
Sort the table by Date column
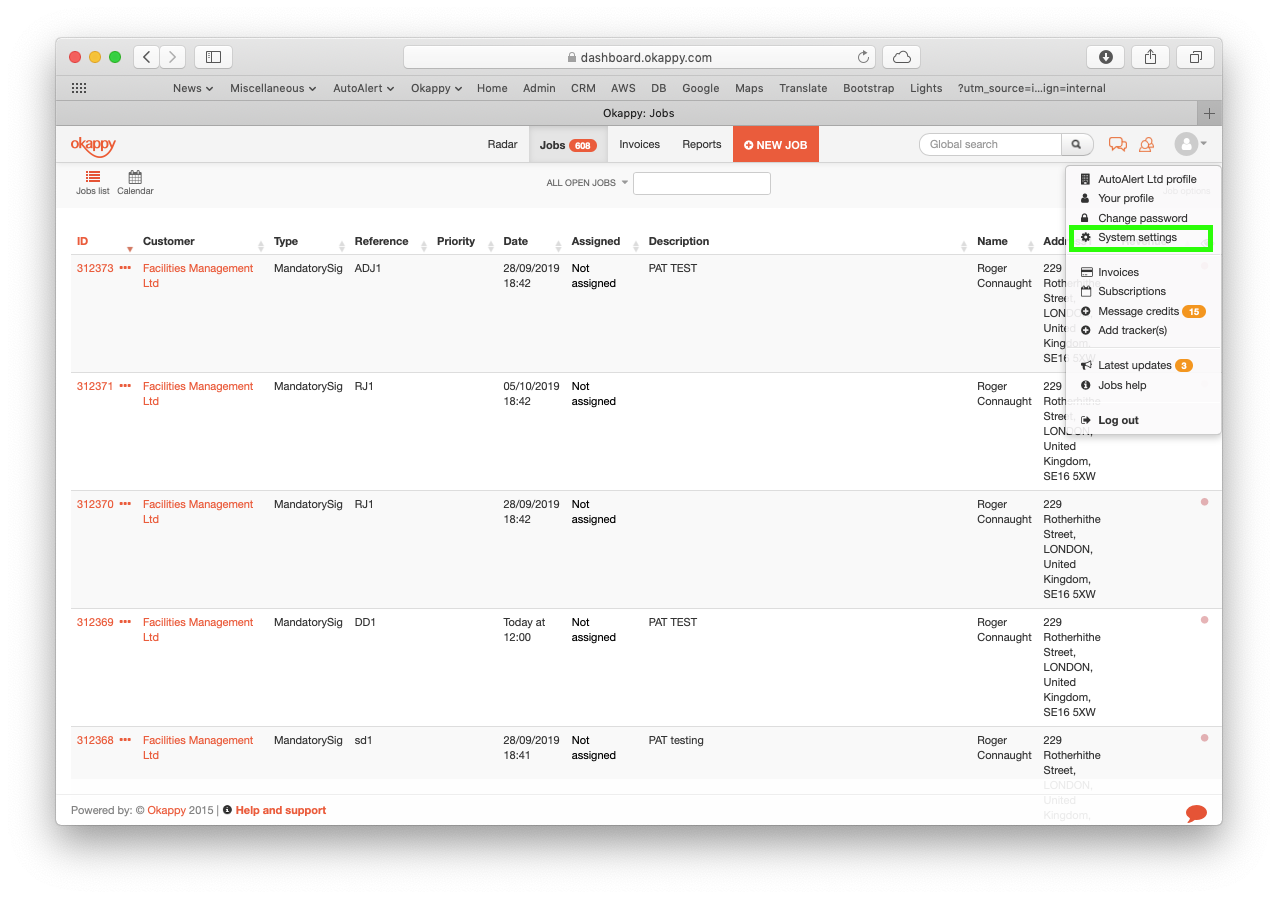pos(515,241)
